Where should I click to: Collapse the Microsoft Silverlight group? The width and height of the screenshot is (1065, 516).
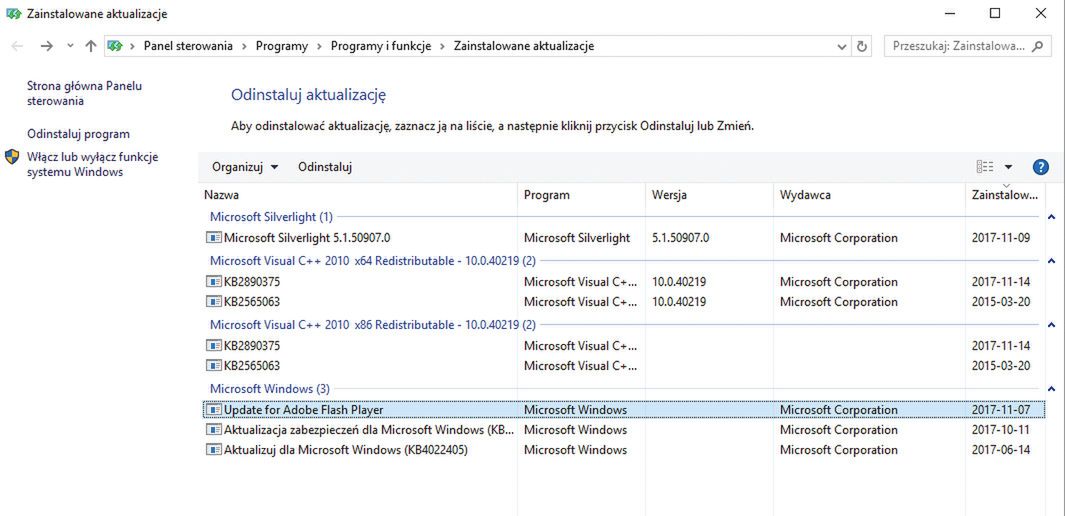(x=1050, y=217)
